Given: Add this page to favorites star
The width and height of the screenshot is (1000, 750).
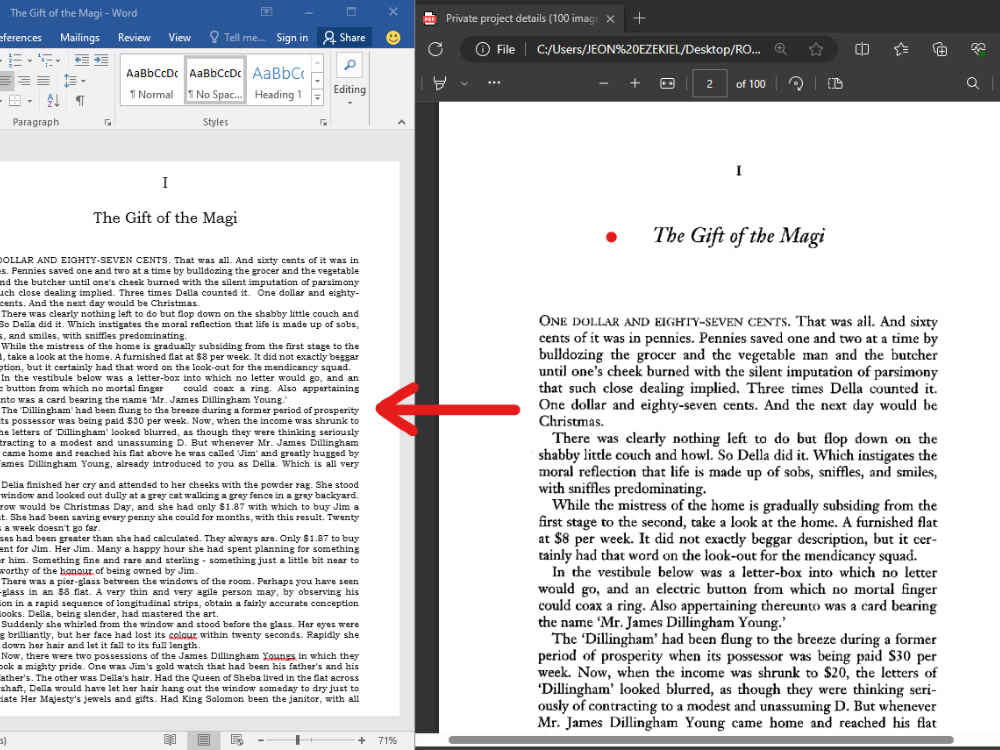Looking at the screenshot, I should 816,49.
